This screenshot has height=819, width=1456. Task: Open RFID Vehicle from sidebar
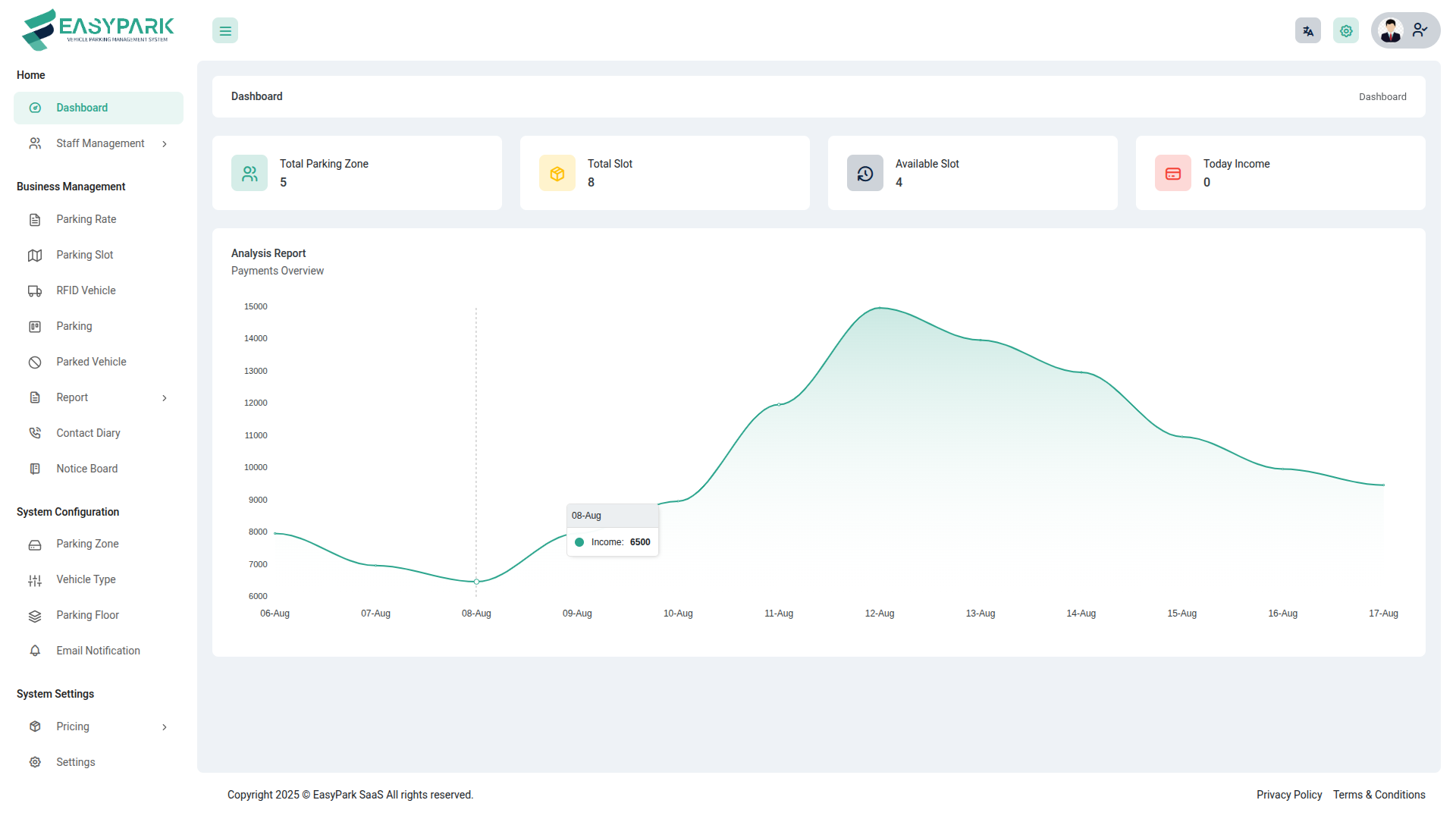[x=86, y=290]
